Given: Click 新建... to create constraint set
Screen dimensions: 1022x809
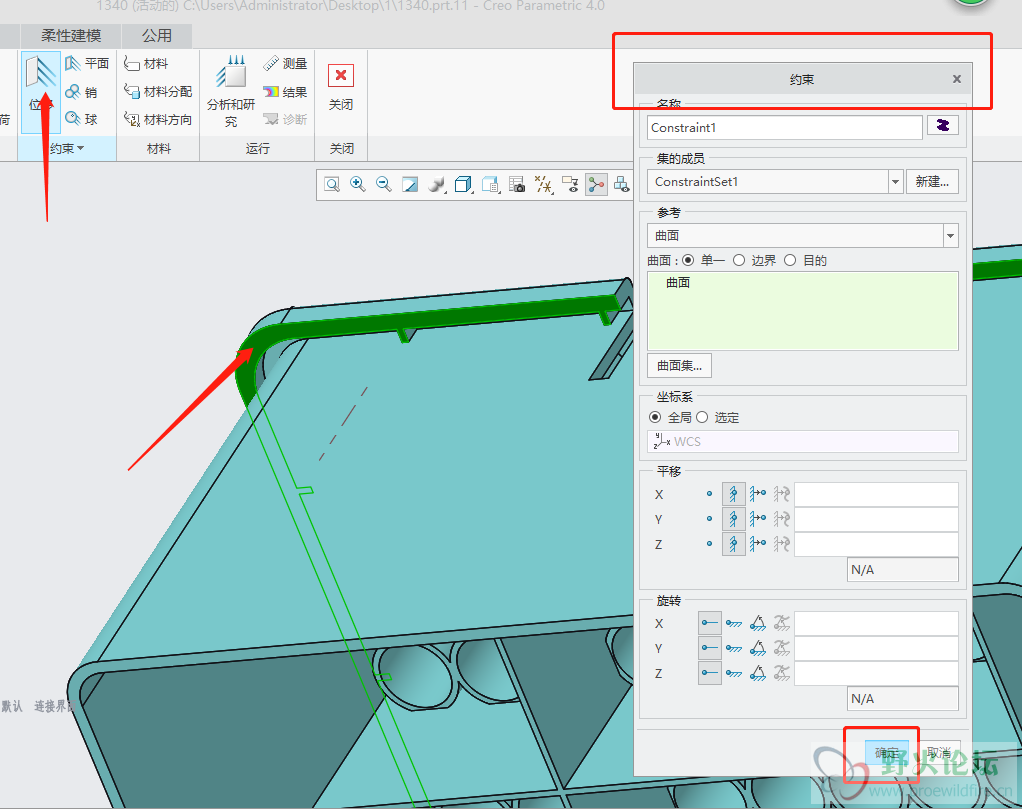Looking at the screenshot, I should tap(932, 182).
